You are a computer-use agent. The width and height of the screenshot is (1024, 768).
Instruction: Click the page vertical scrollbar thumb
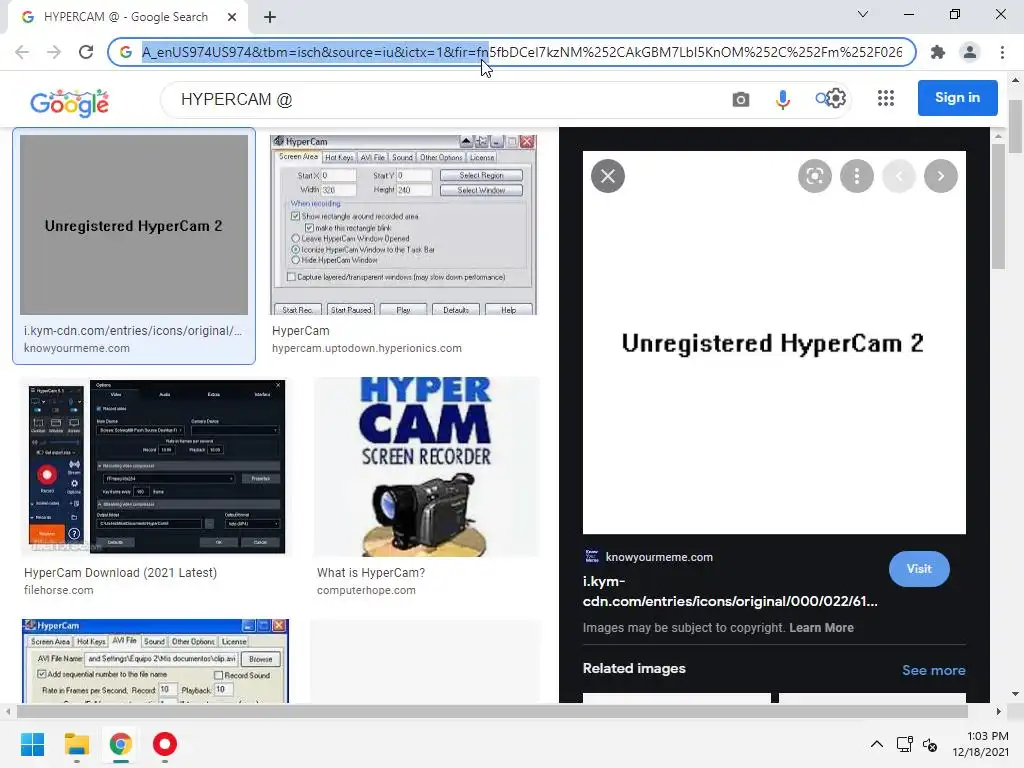[1016, 126]
